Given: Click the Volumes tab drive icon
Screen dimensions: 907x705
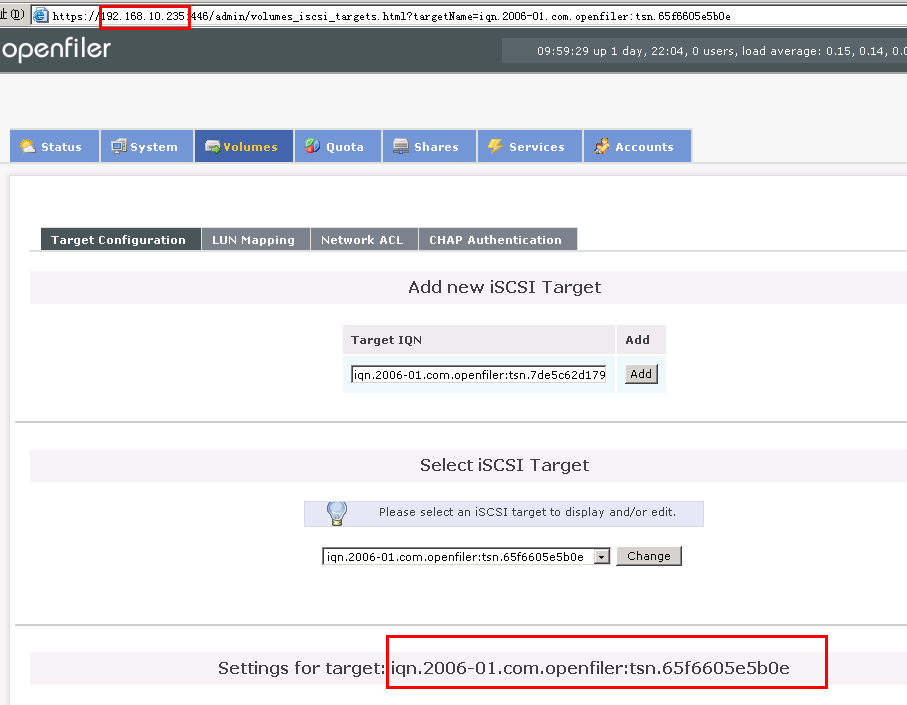Looking at the screenshot, I should 212,146.
